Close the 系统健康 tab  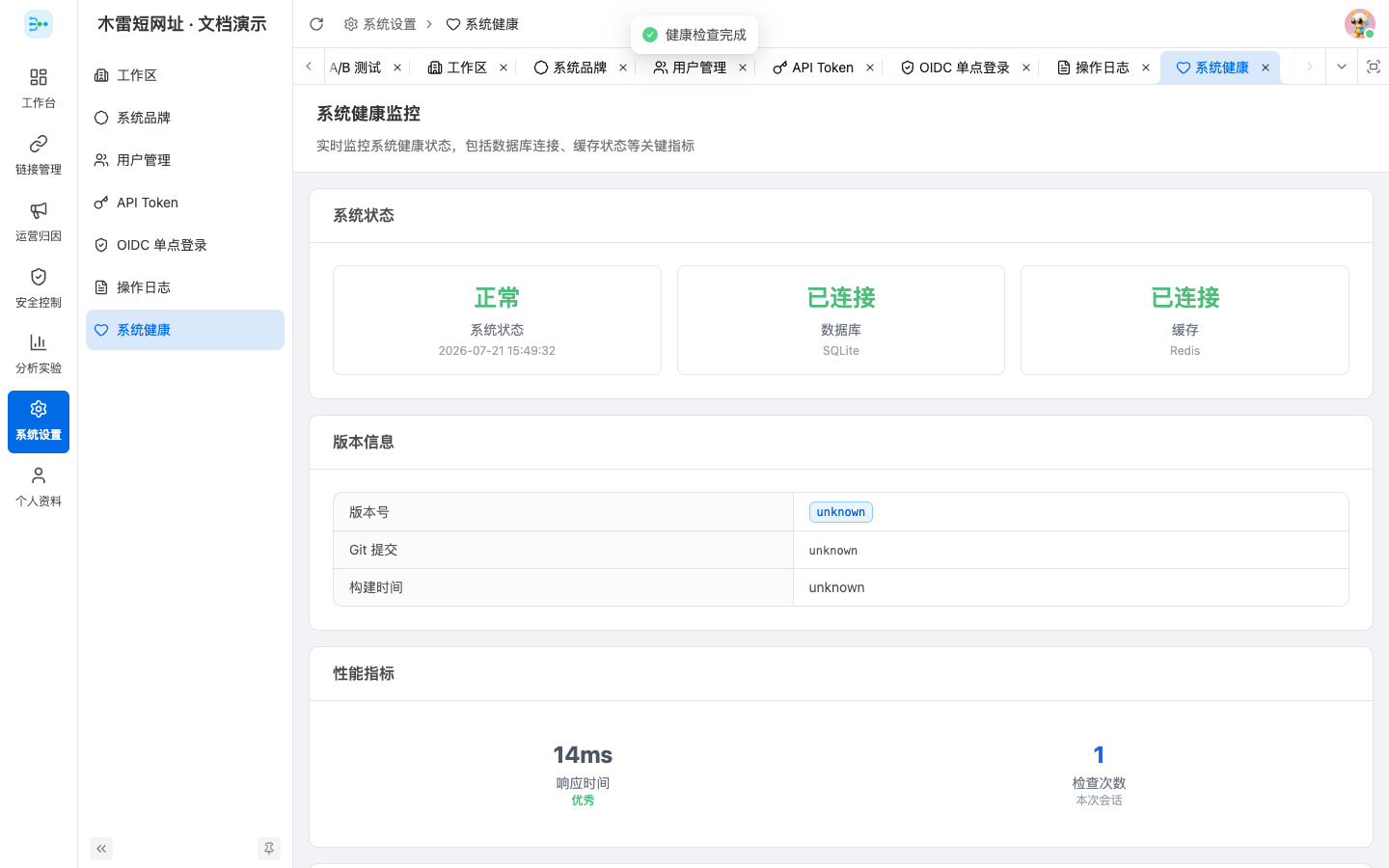1266,68
